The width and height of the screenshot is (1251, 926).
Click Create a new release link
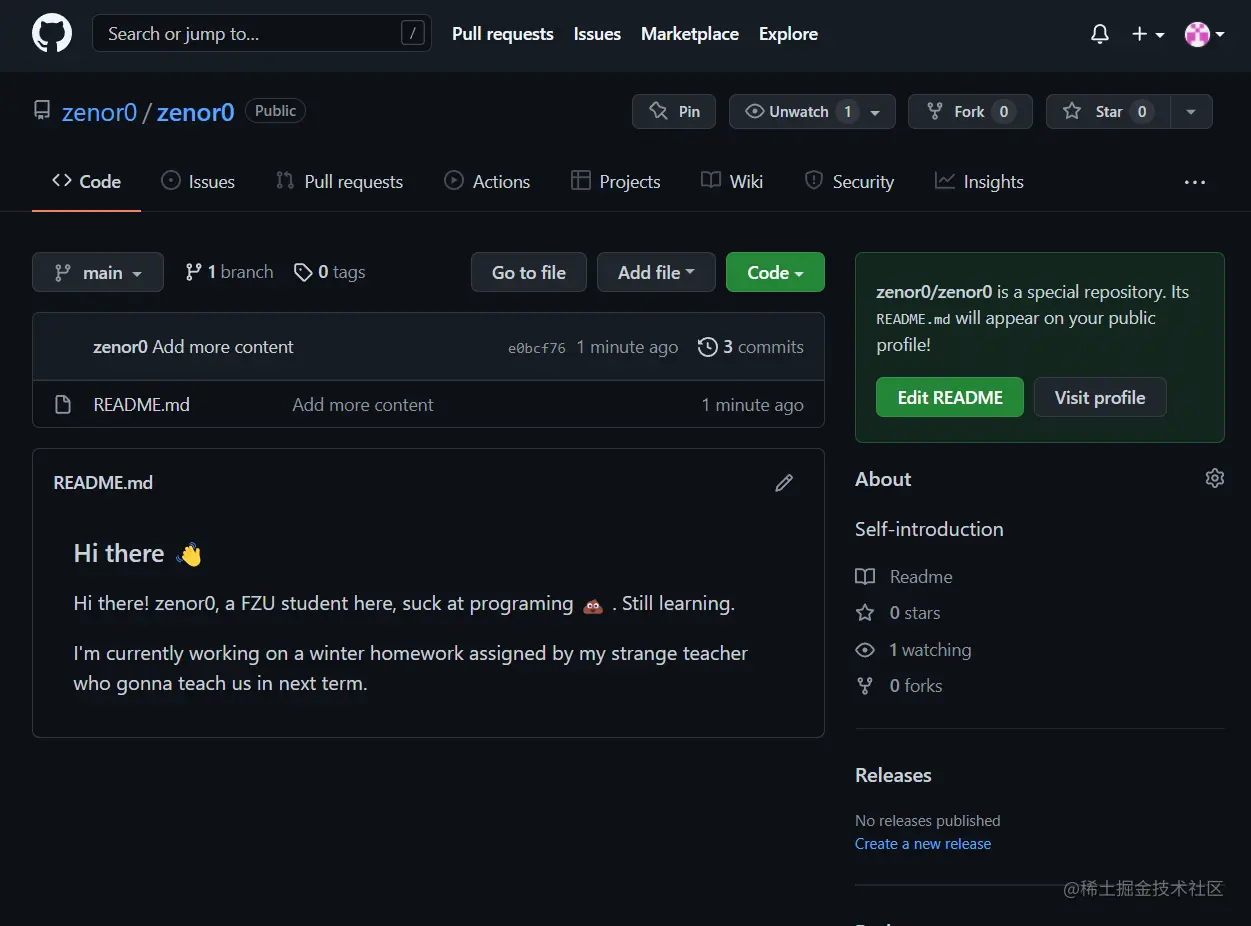(923, 844)
